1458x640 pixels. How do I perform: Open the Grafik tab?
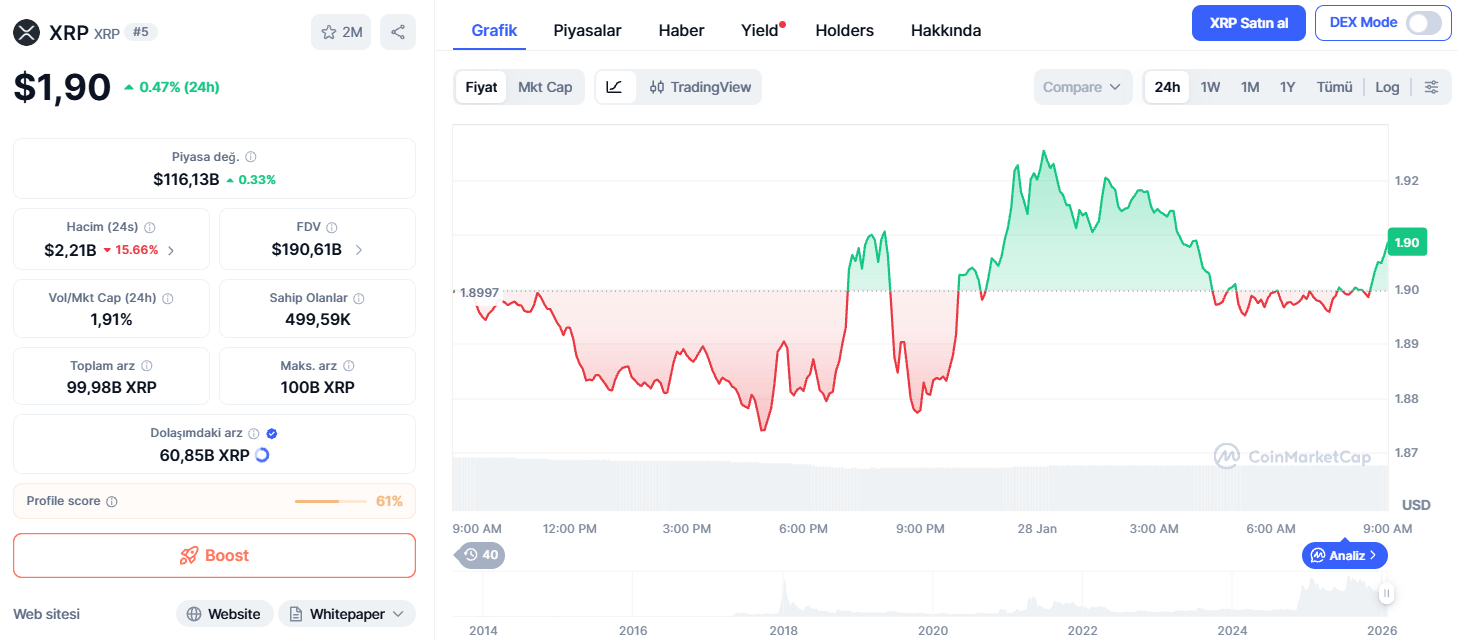pos(494,30)
